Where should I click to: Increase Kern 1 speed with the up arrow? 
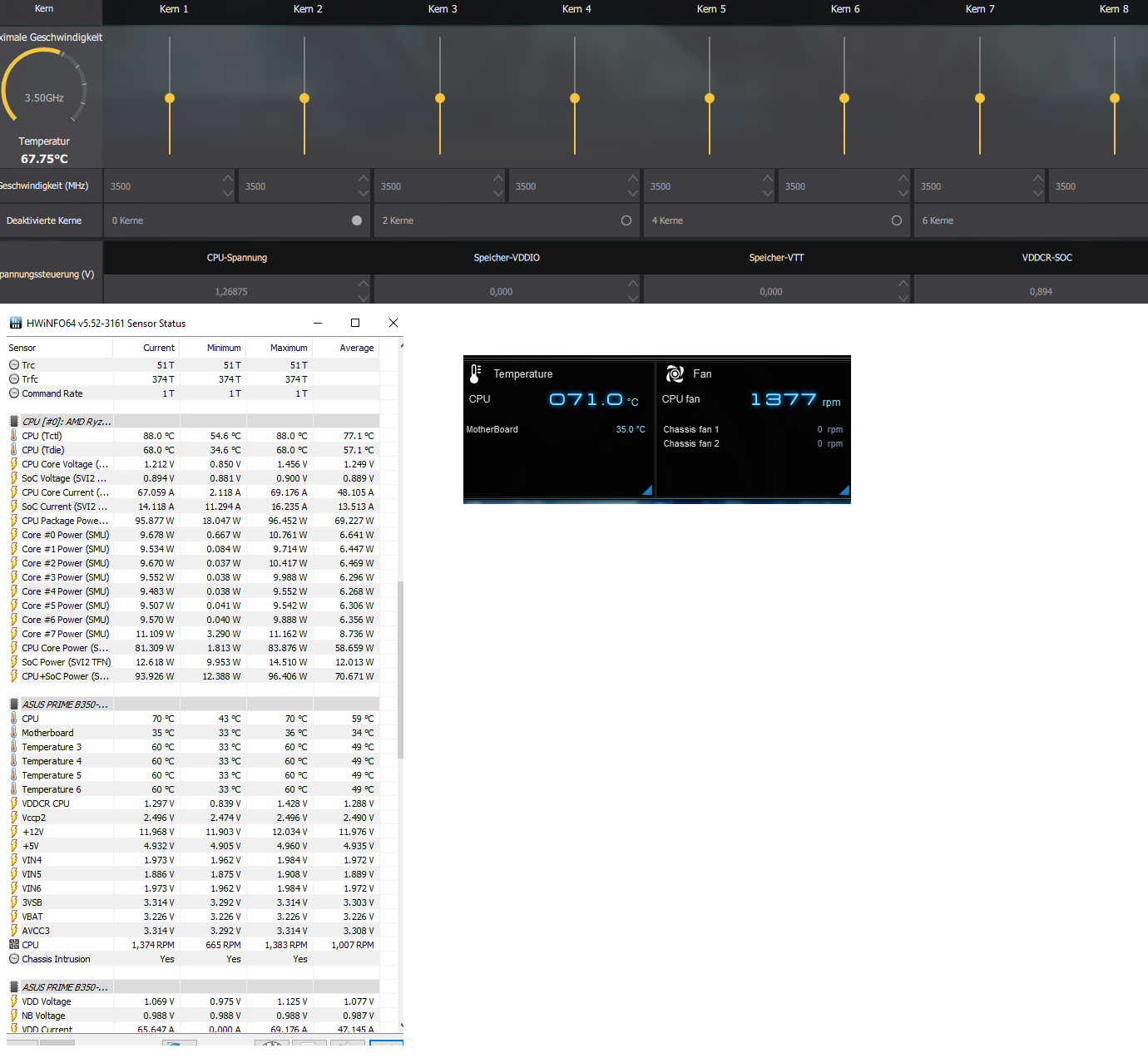[x=228, y=178]
